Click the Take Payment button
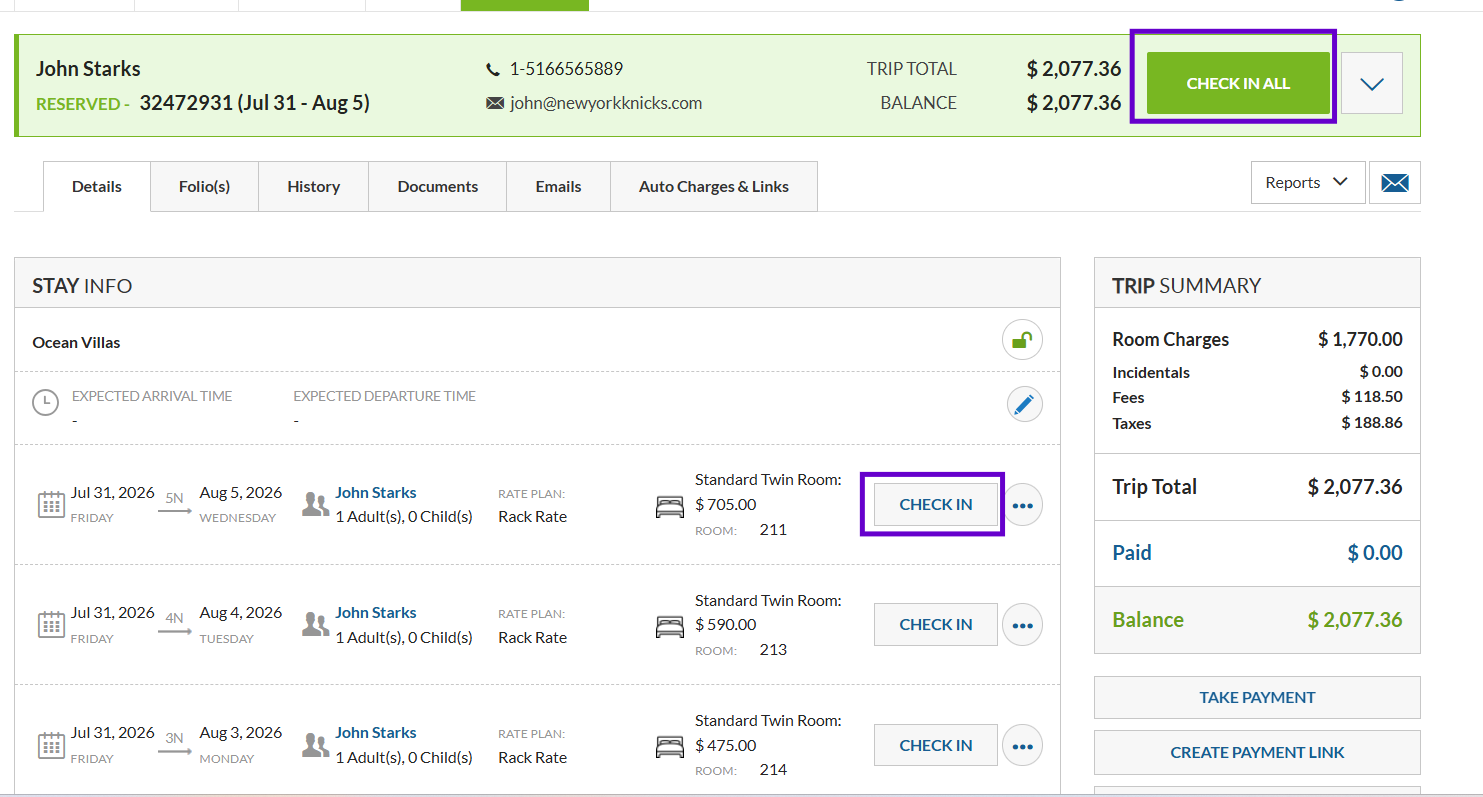 tap(1257, 697)
